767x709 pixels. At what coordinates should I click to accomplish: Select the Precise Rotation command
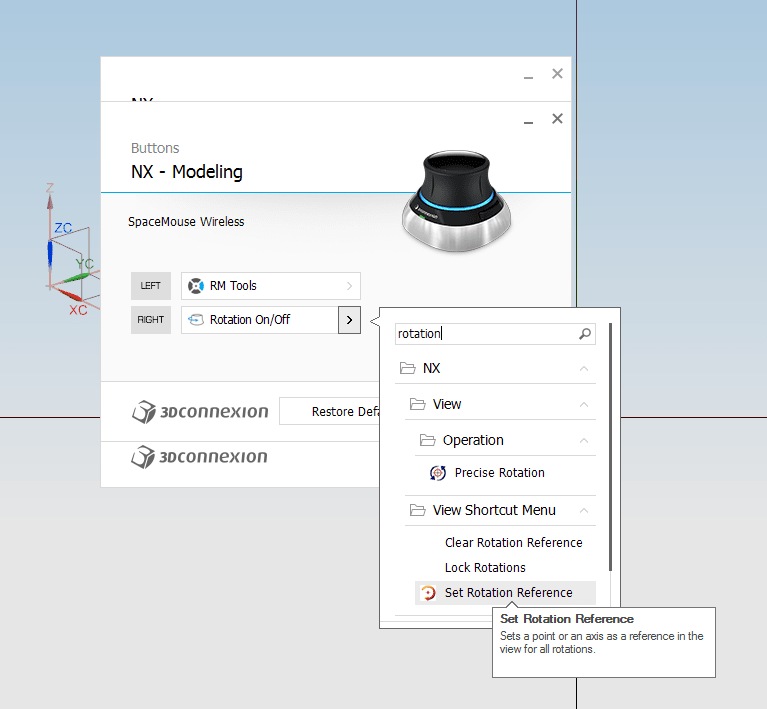(x=505, y=473)
